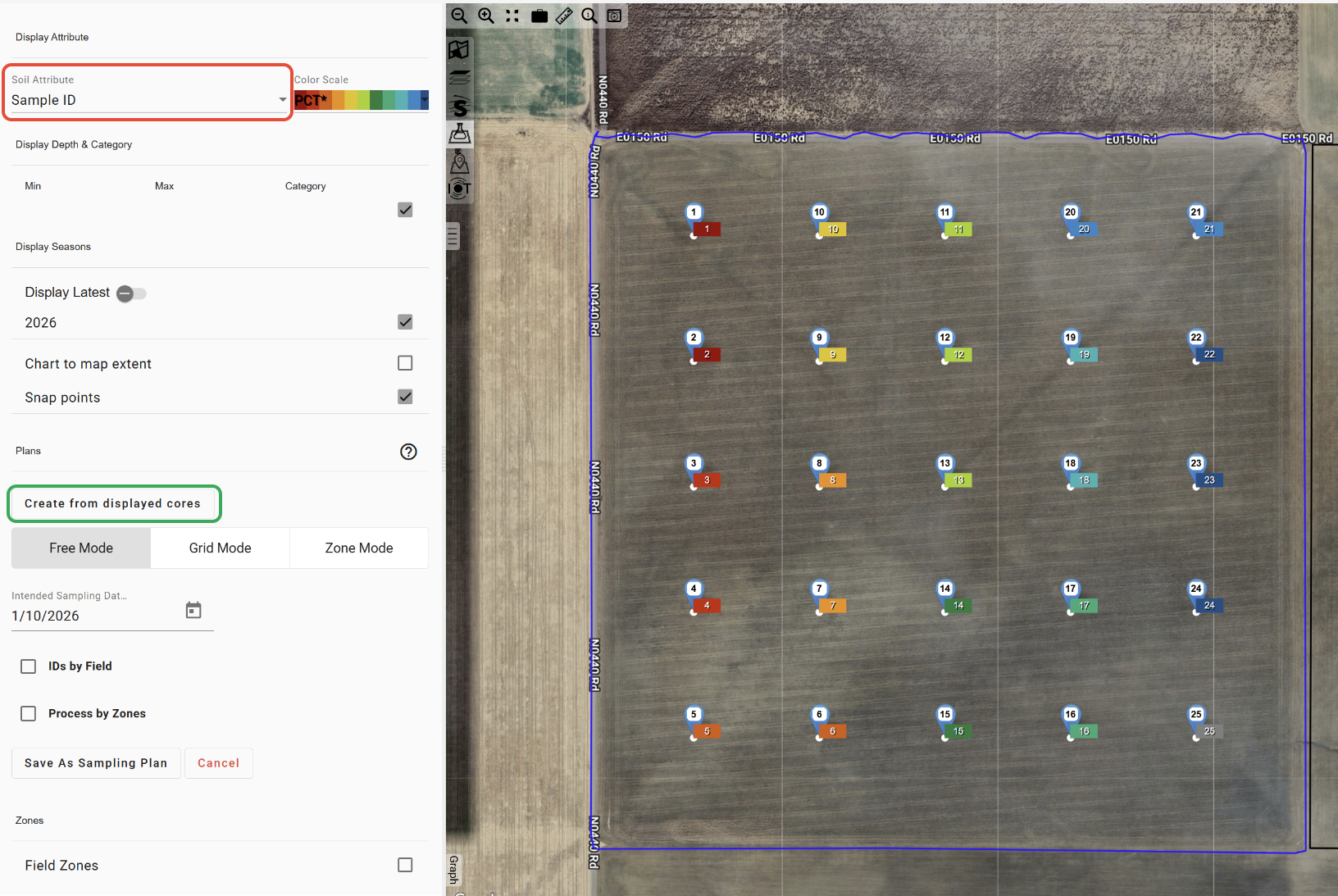Click Create from displayed cores button
Viewport: 1338px width, 896px height.
pyautogui.click(x=113, y=503)
